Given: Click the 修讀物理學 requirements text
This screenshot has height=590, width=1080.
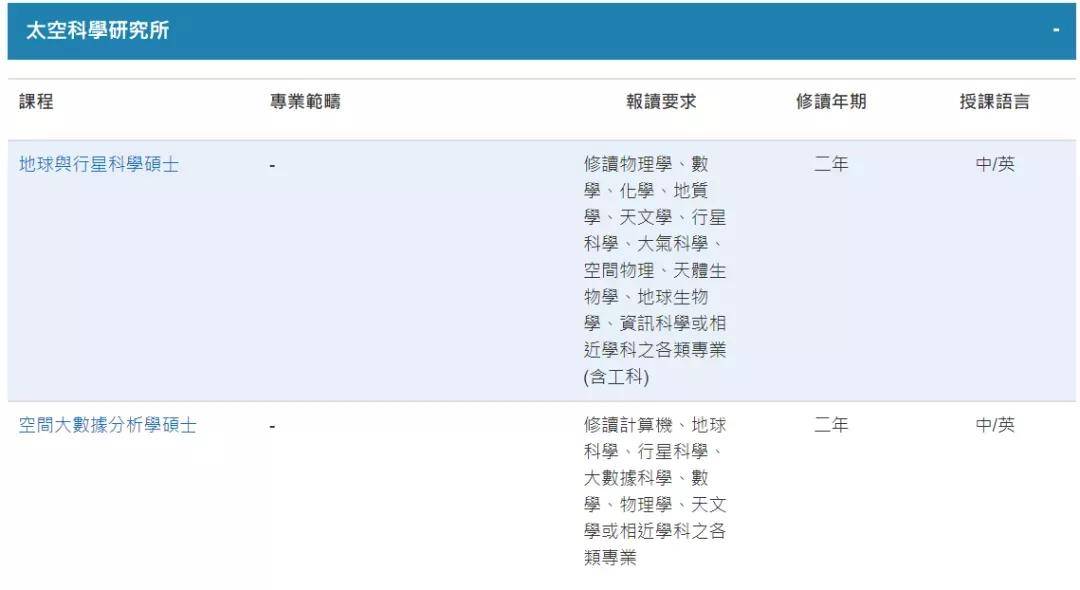Looking at the screenshot, I should click(x=632, y=165).
